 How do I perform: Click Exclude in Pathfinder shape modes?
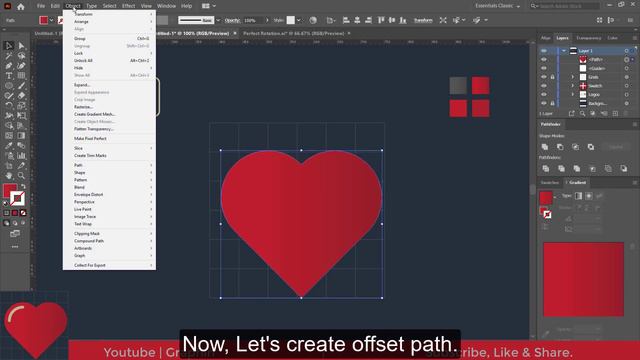[591, 147]
